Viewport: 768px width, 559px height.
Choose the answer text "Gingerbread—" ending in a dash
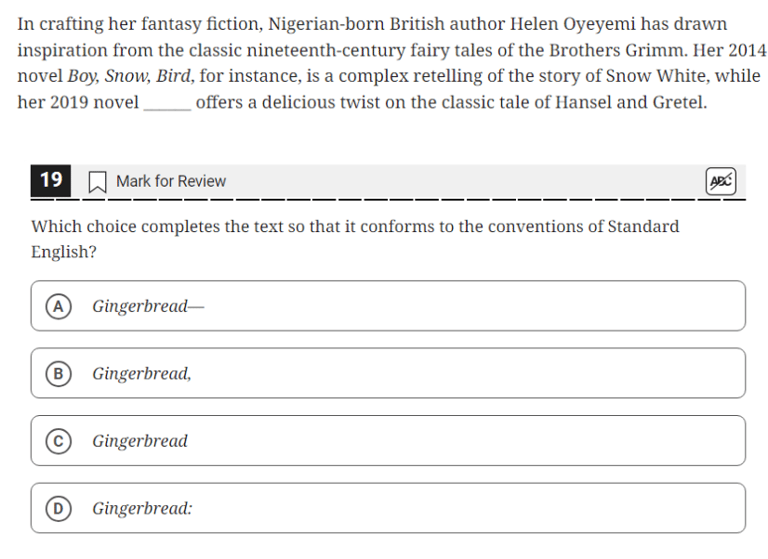pyautogui.click(x=147, y=306)
